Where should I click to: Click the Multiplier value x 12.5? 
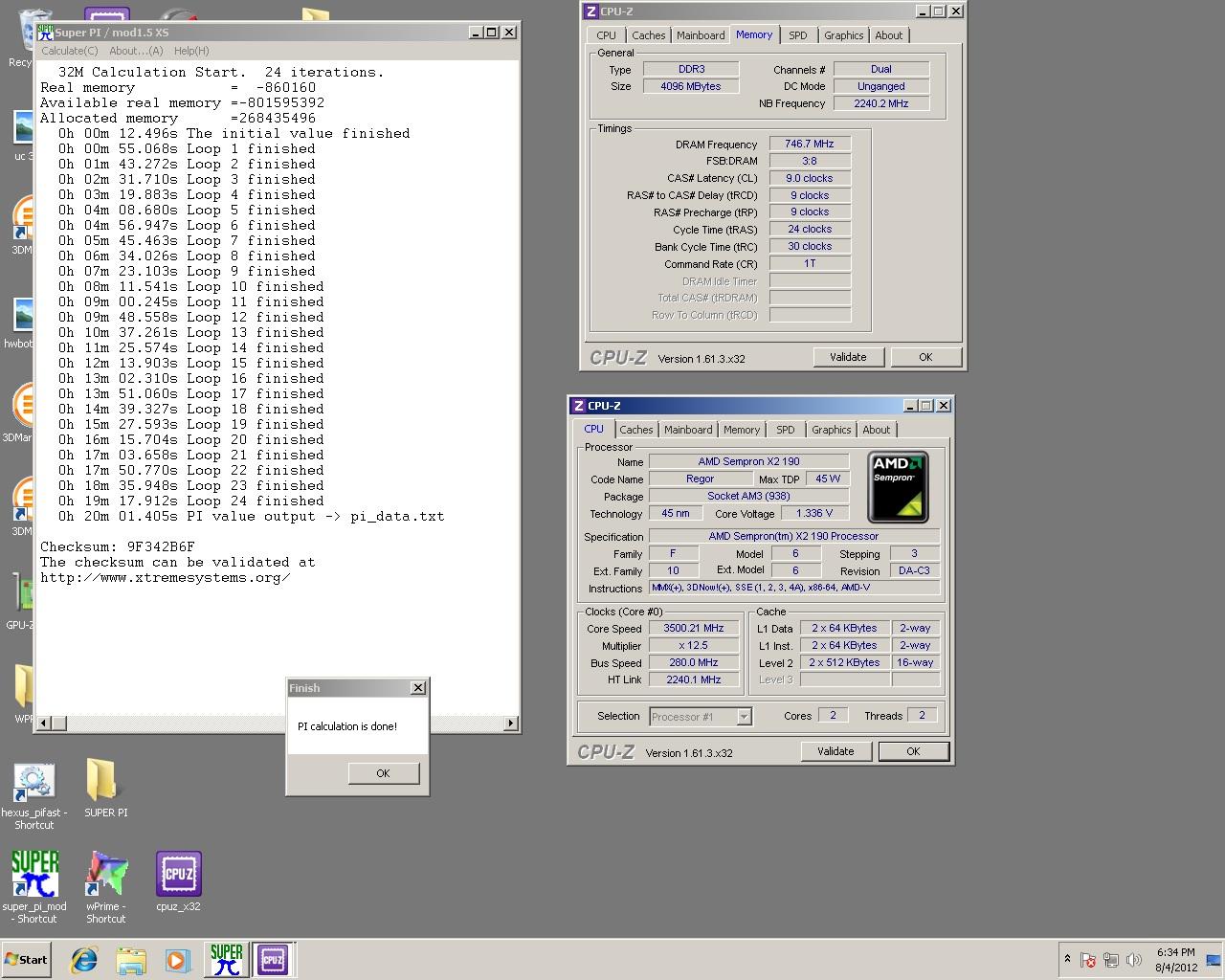[x=693, y=645]
